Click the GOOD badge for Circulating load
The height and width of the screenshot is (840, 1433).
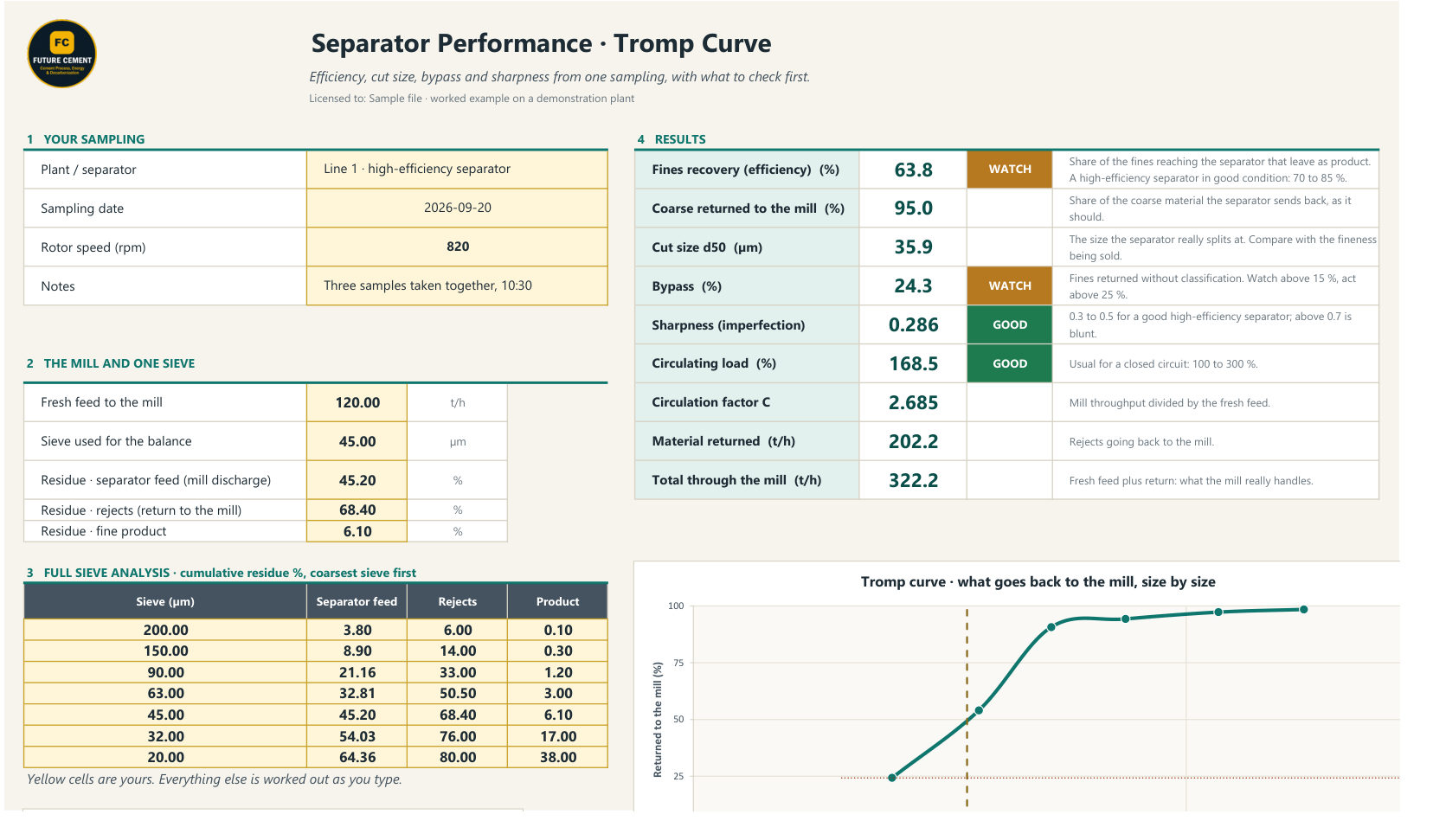[x=1010, y=363]
